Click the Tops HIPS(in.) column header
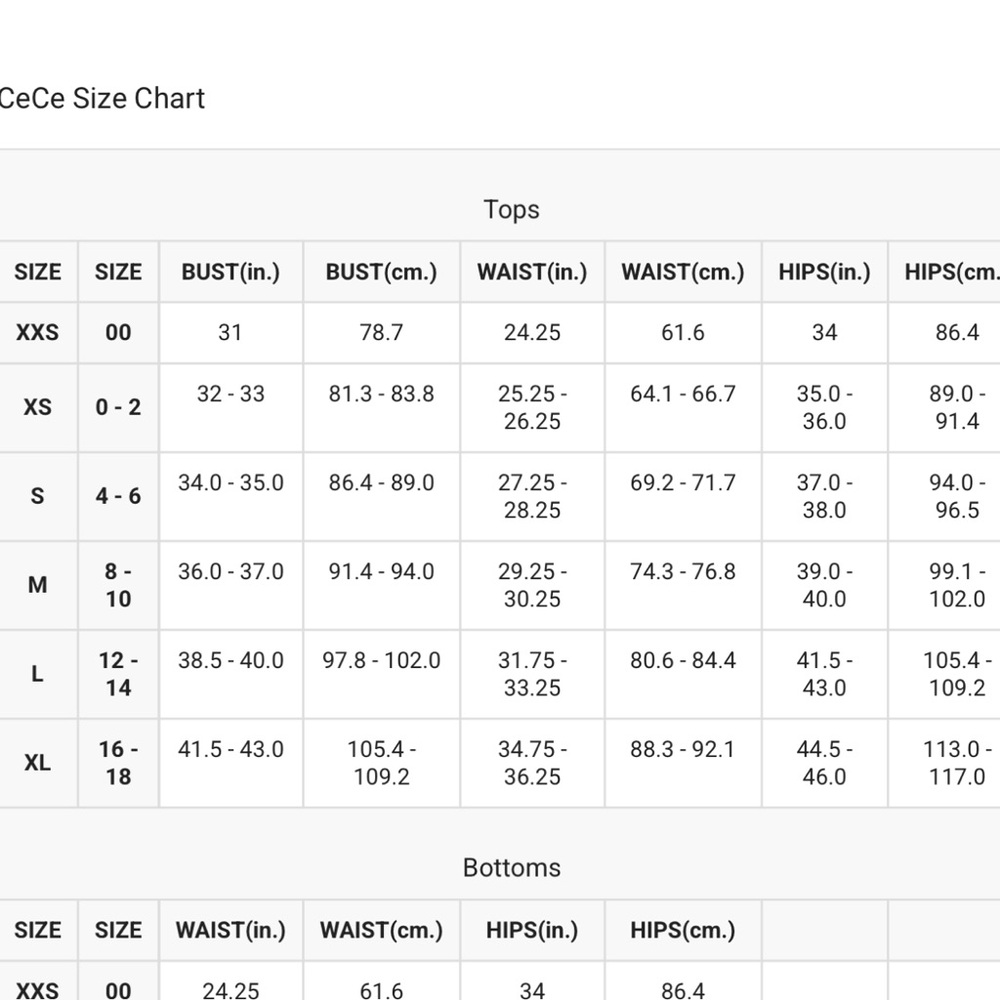 [825, 272]
